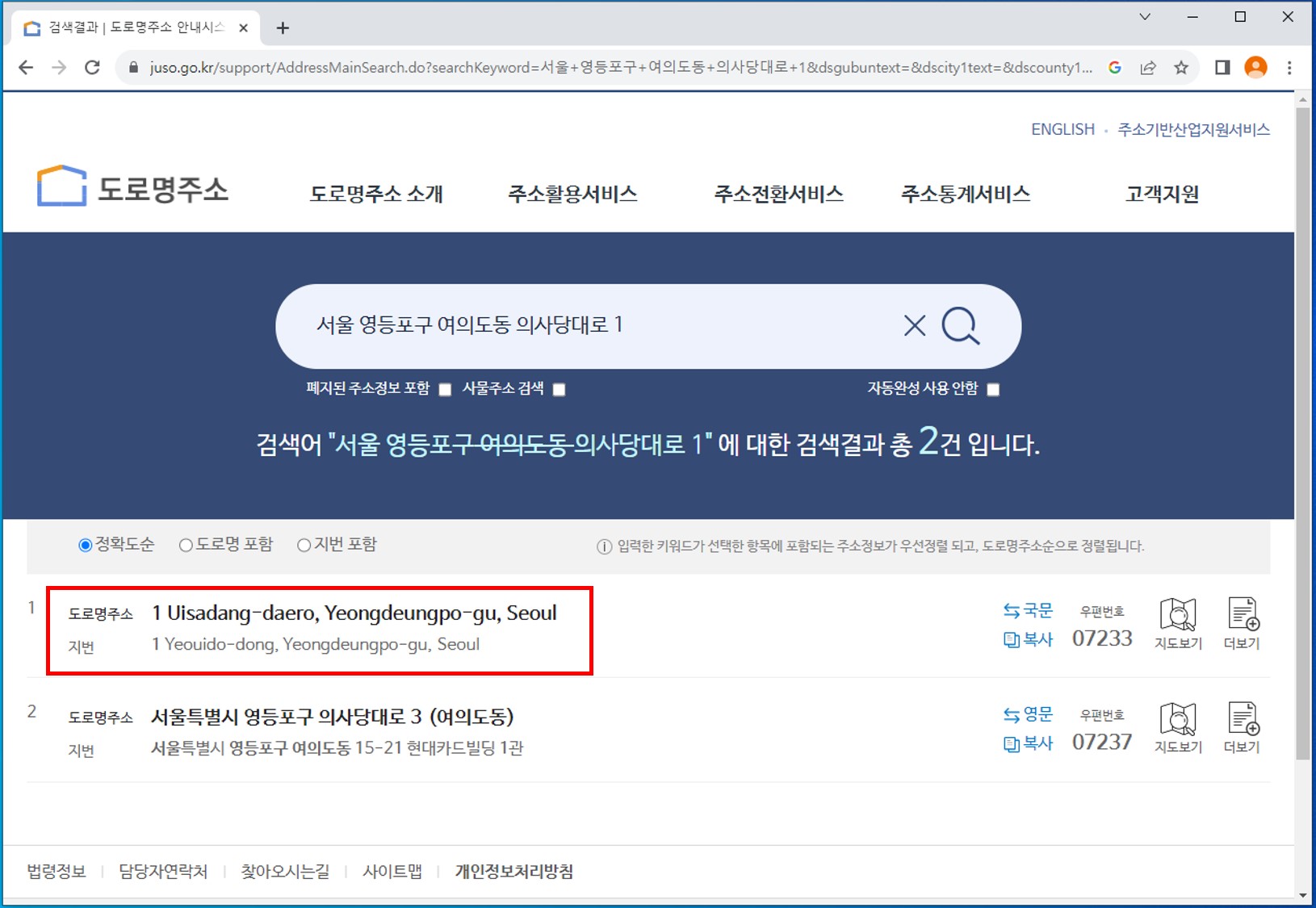Open 주소활용서비스 menu
The width and height of the screenshot is (1316, 908).
[x=572, y=194]
